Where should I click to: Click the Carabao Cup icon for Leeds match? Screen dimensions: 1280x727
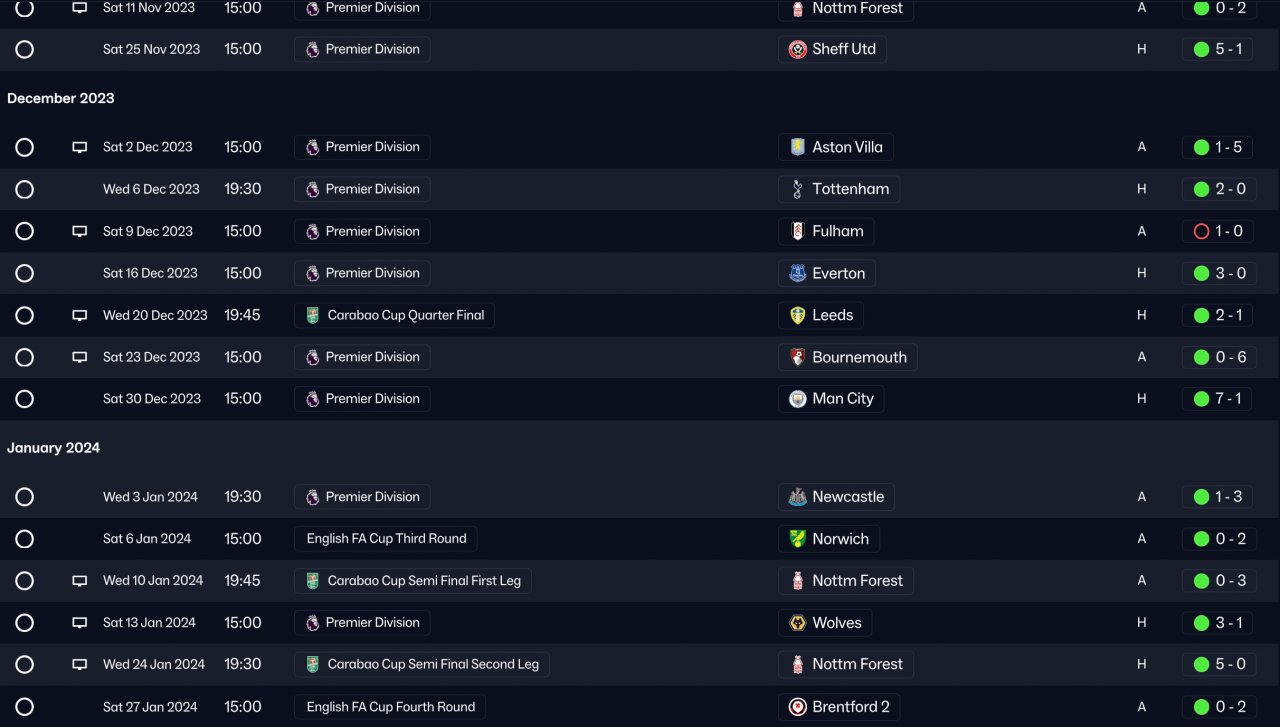(312, 315)
